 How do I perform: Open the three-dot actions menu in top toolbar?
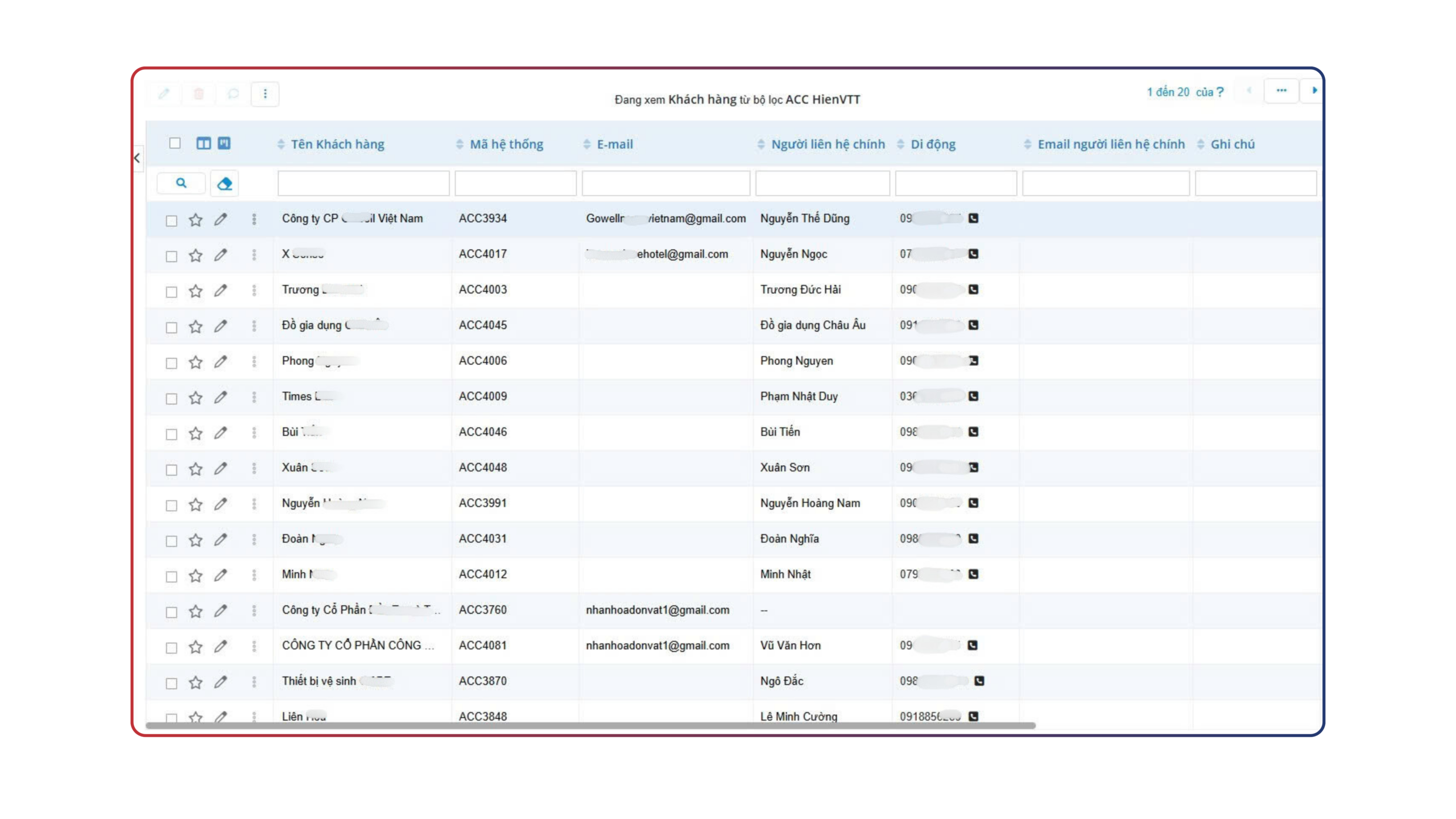(265, 93)
